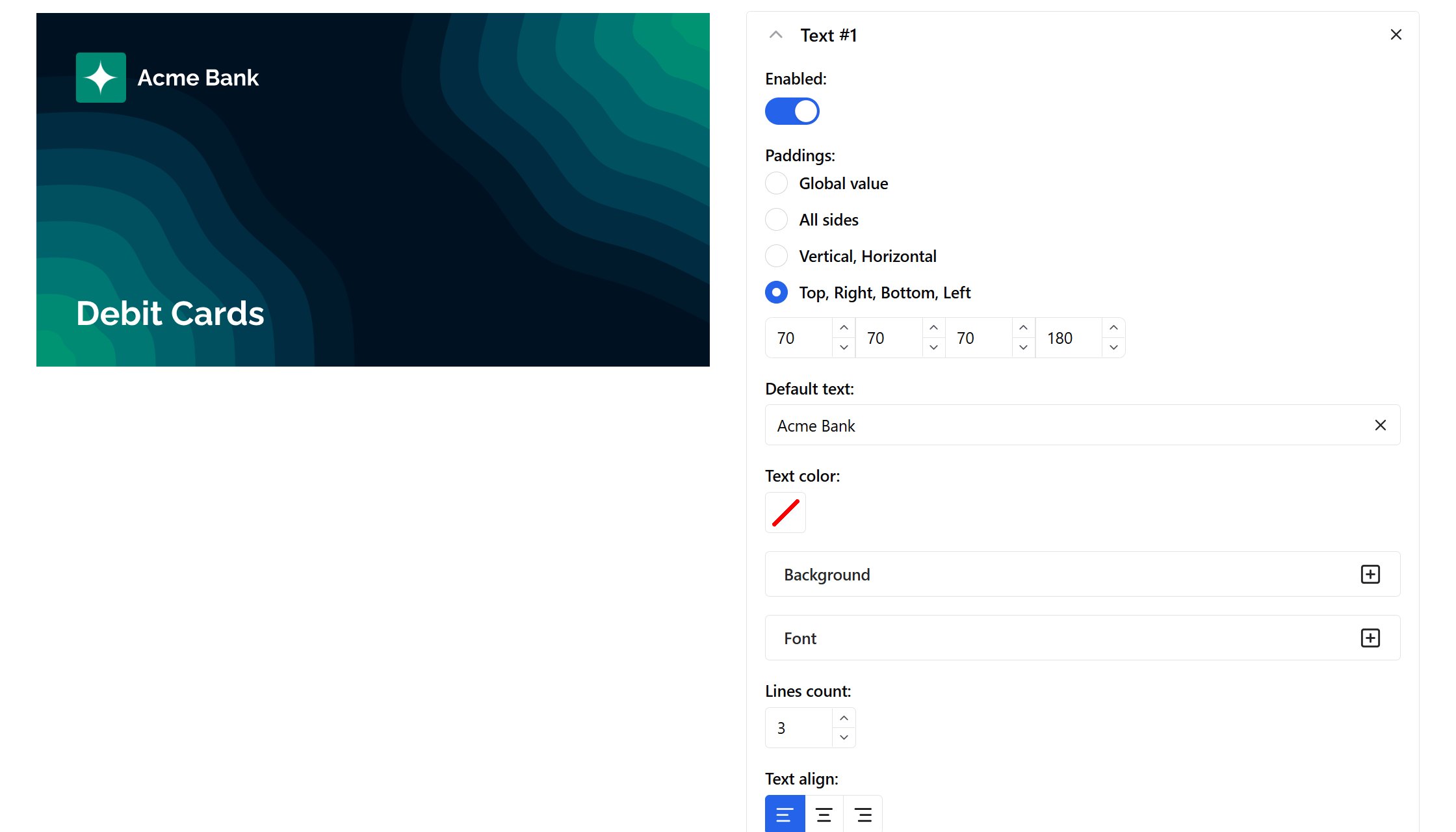Select Global value padding option
This screenshot has height=832, width=1456.
pos(777,183)
